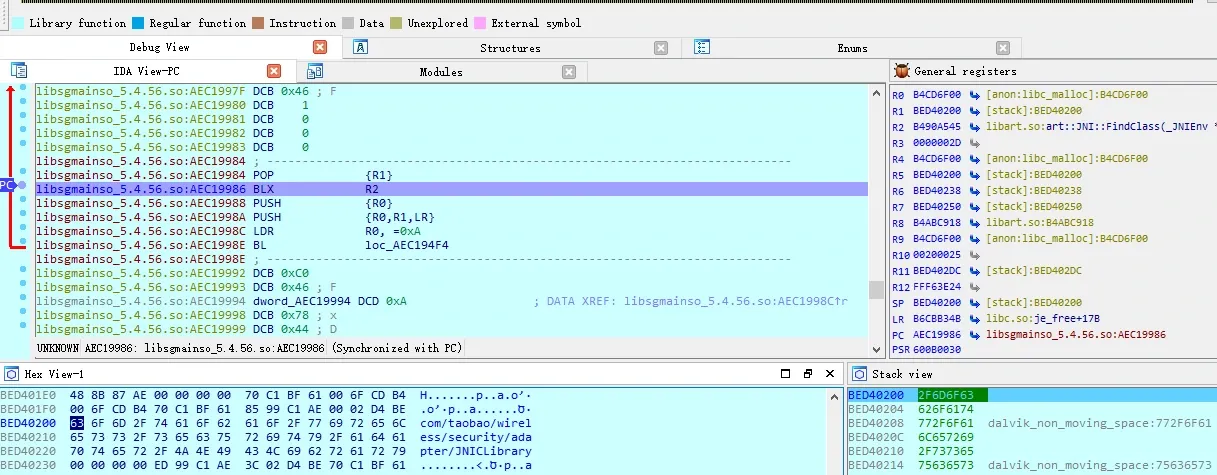Follow the PC register jump arrow
The height and width of the screenshot is (475, 1217).
974,334
